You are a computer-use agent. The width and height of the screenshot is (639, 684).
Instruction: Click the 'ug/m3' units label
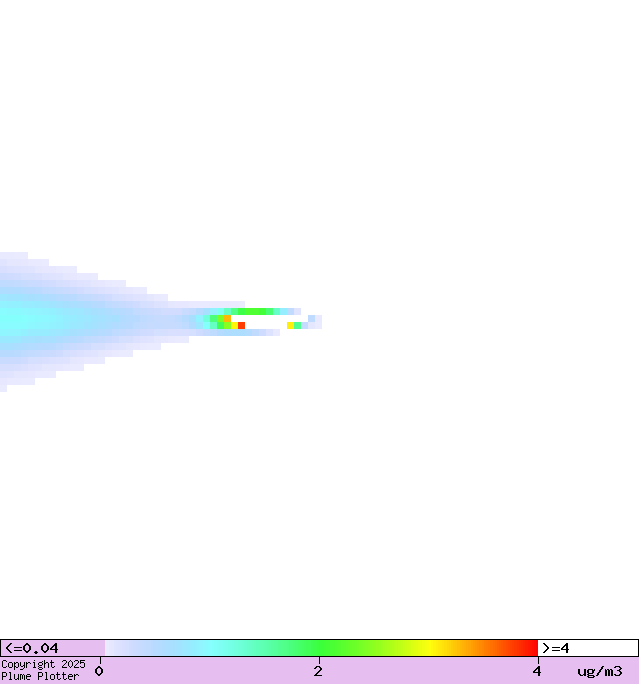(599, 671)
